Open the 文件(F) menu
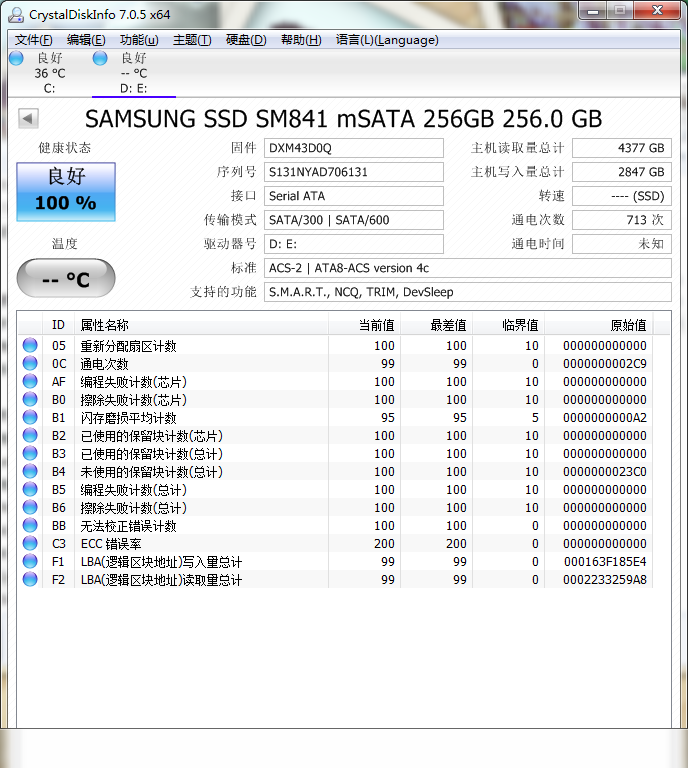Screen dimensions: 689x768 coord(33,40)
